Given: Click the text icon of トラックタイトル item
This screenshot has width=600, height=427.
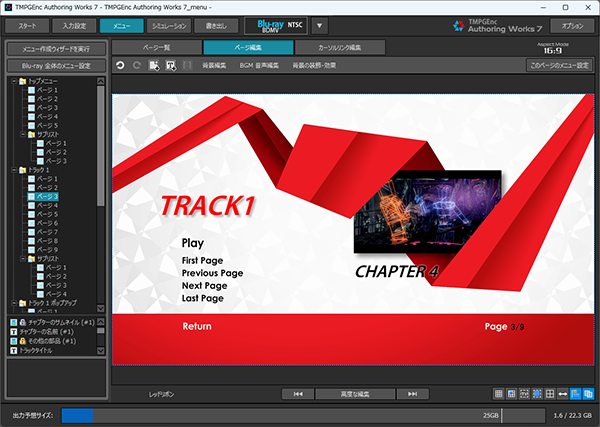Looking at the screenshot, I should (14, 350).
